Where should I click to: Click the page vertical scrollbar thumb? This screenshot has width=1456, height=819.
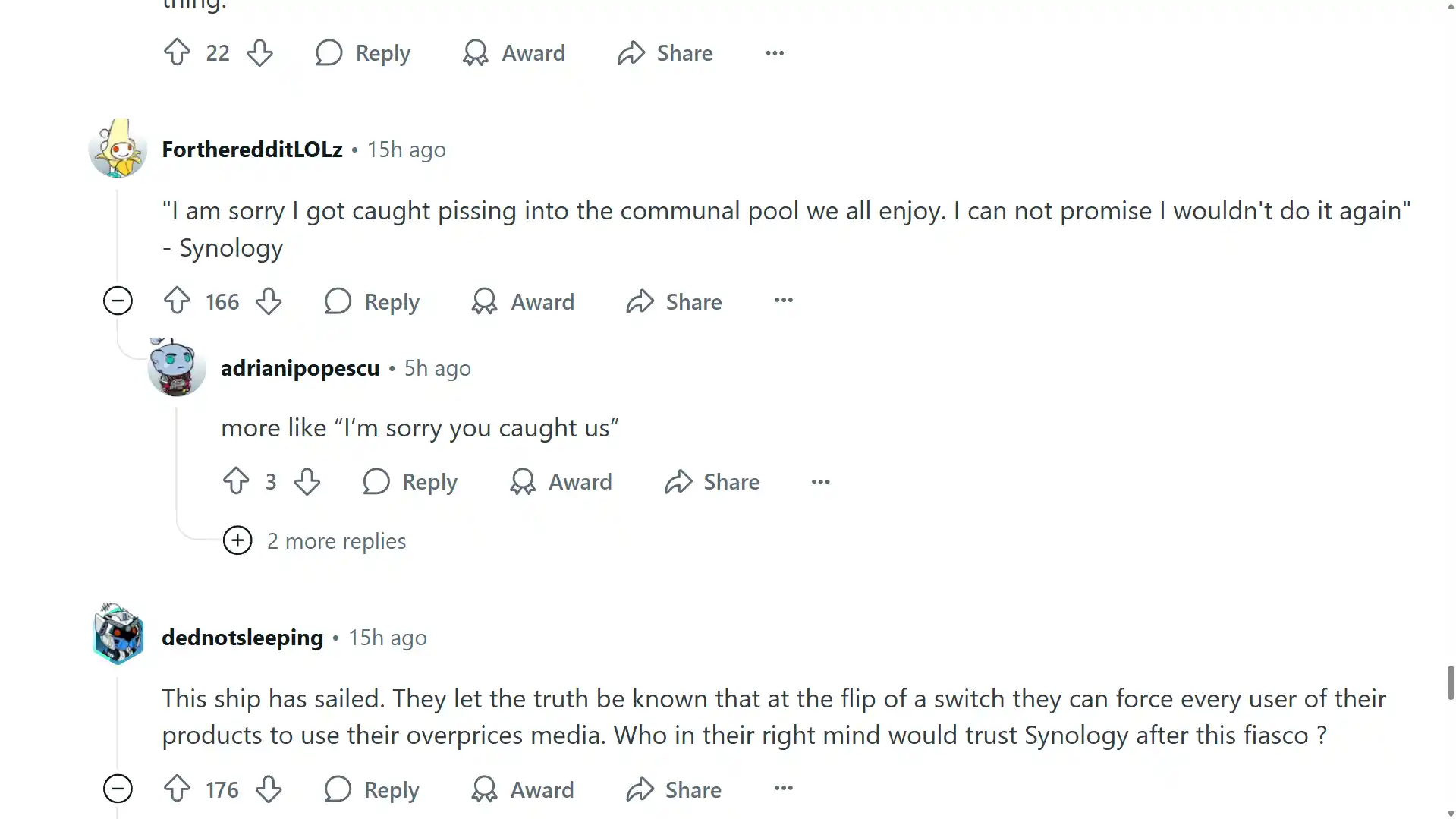(1450, 682)
